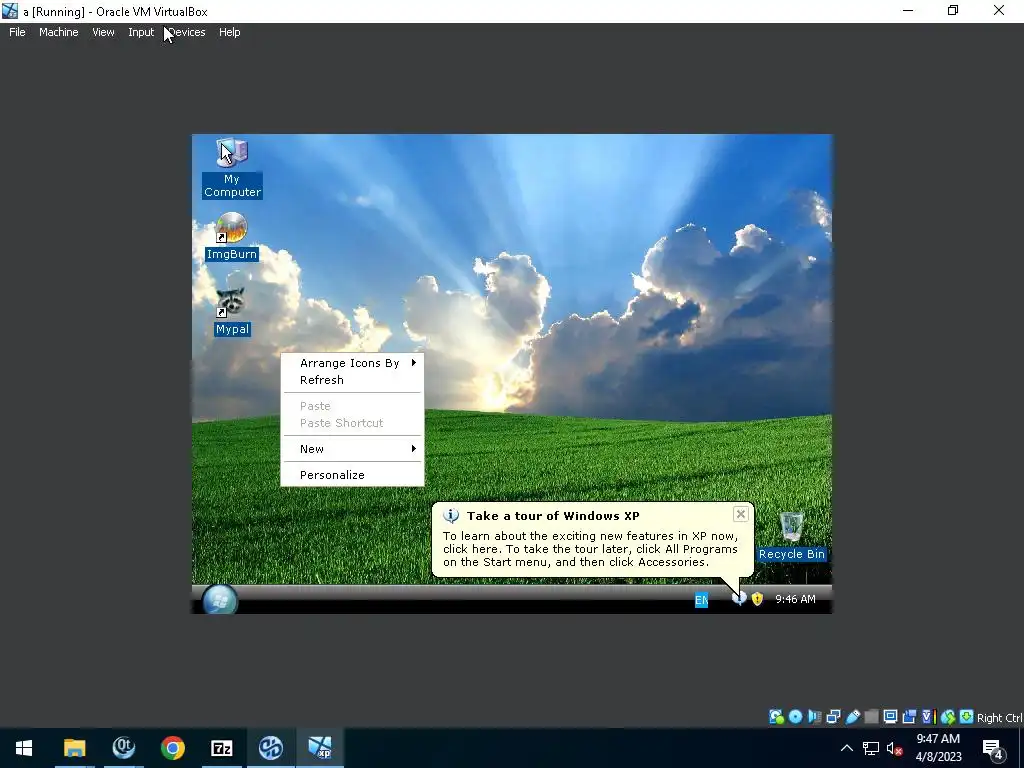Select the ImgBurn desktop shortcut
Image resolution: width=1024 pixels, height=768 pixels.
[232, 236]
